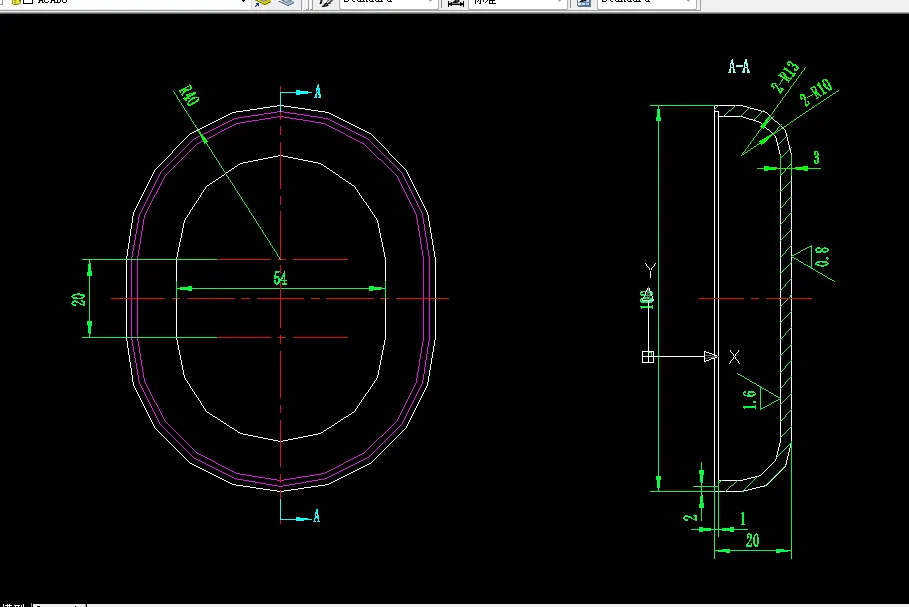Image resolution: width=909 pixels, height=607 pixels.
Task: Select the R40 radius dimension text
Action: click(x=189, y=96)
